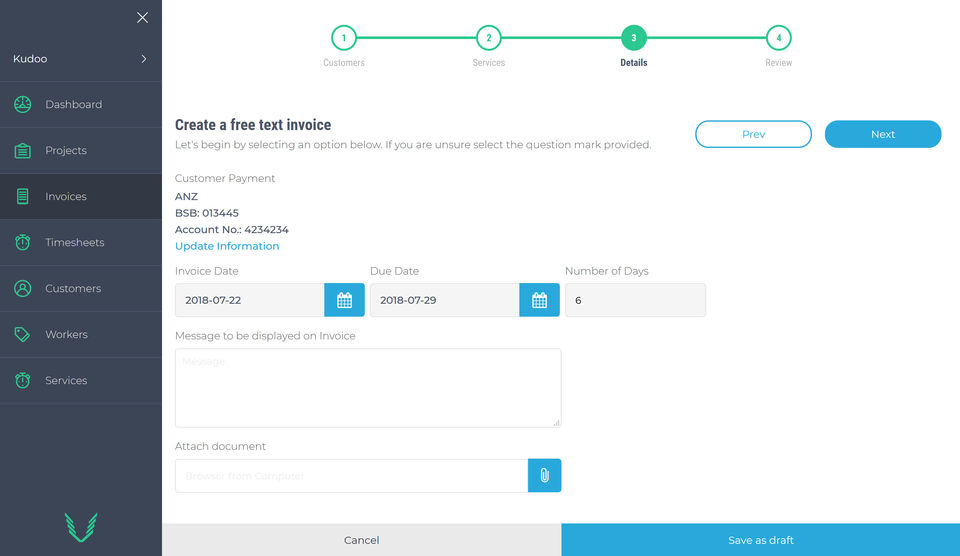
Task: Click inside the invoice Message textarea
Action: click(368, 388)
